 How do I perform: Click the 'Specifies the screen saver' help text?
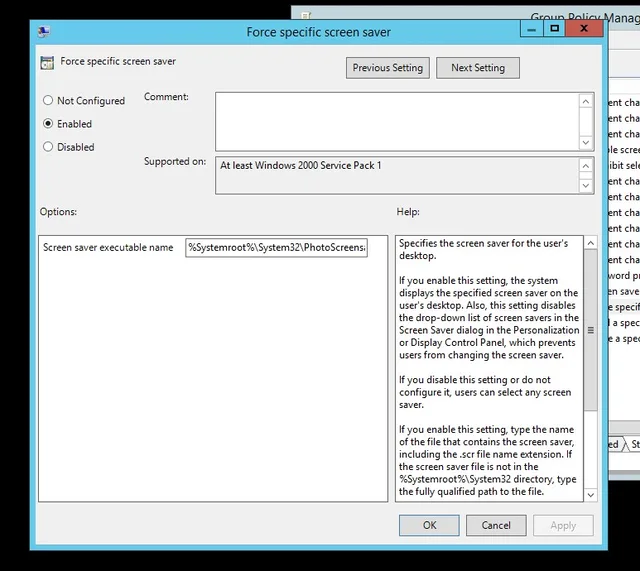click(484, 249)
